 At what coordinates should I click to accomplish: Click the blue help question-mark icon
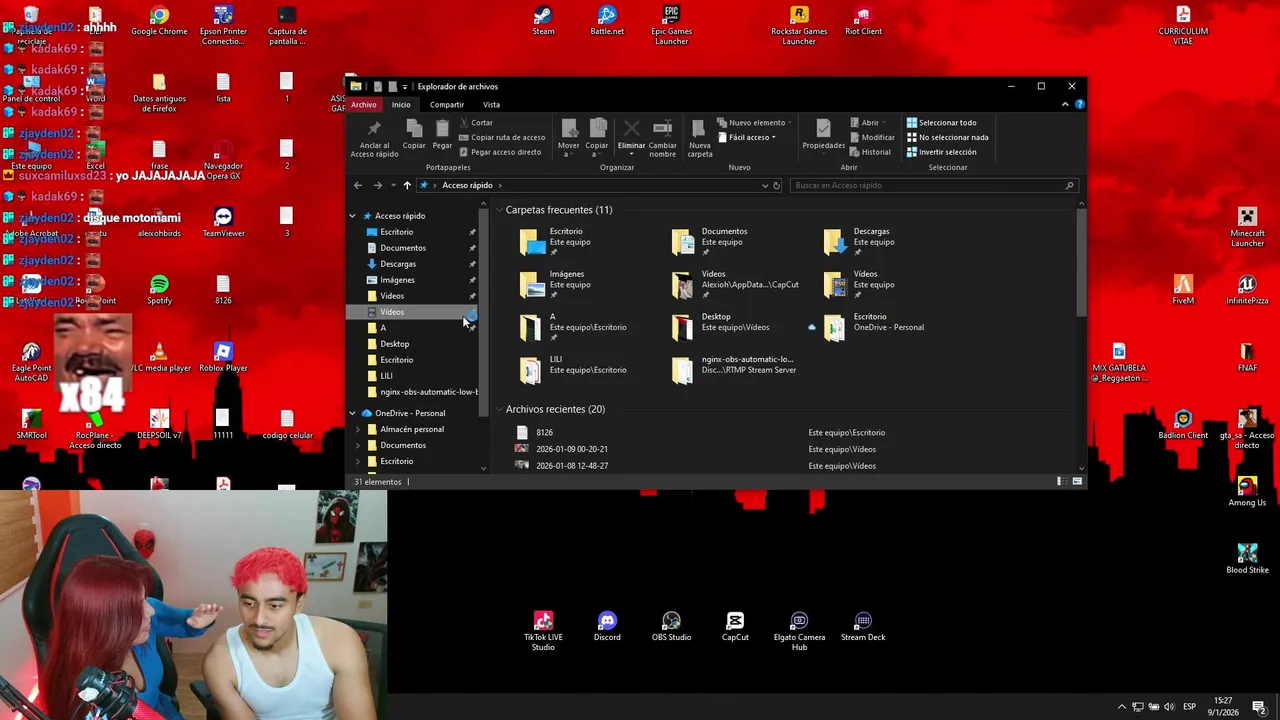tap(1079, 104)
